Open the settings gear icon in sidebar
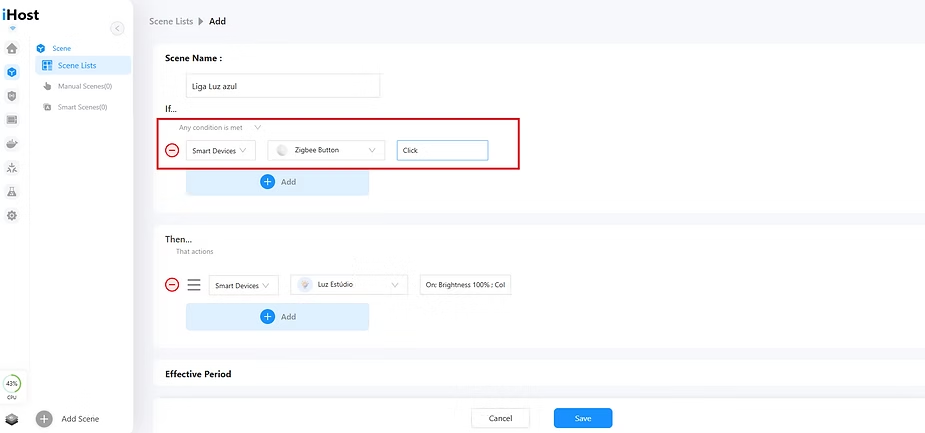 12,216
